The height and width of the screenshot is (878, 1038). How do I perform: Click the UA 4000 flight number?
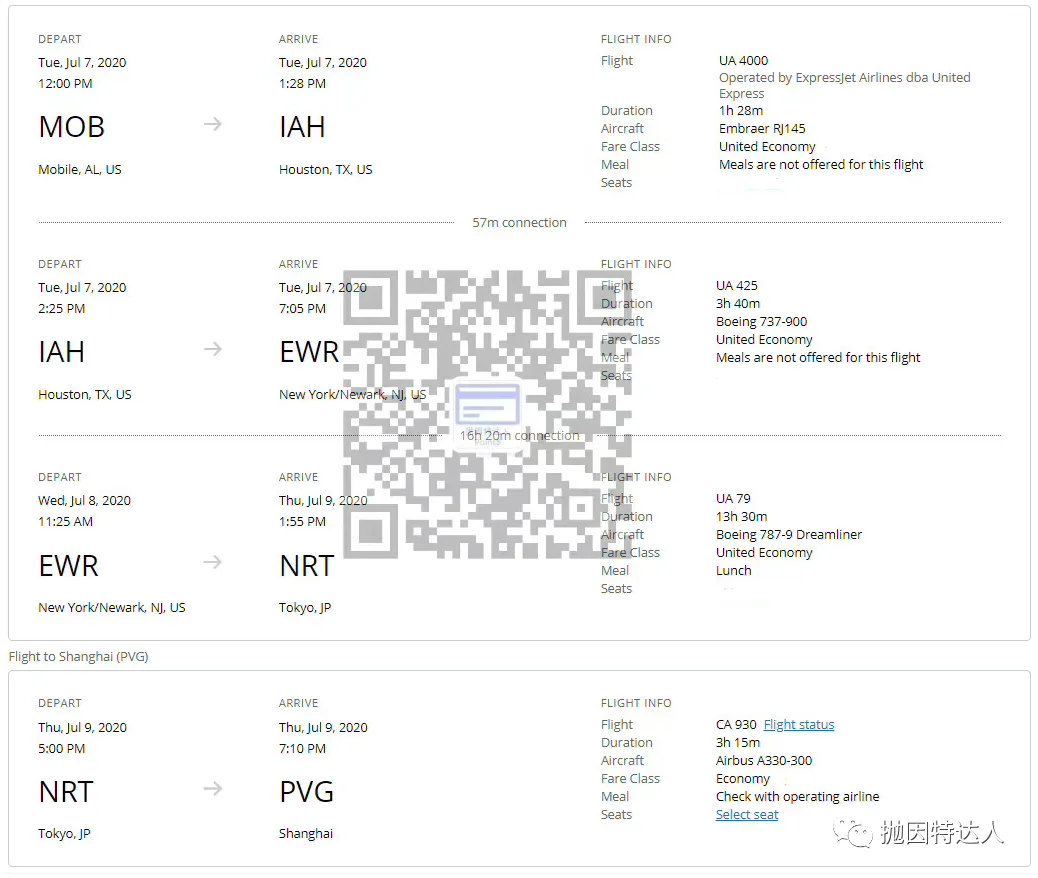(743, 61)
